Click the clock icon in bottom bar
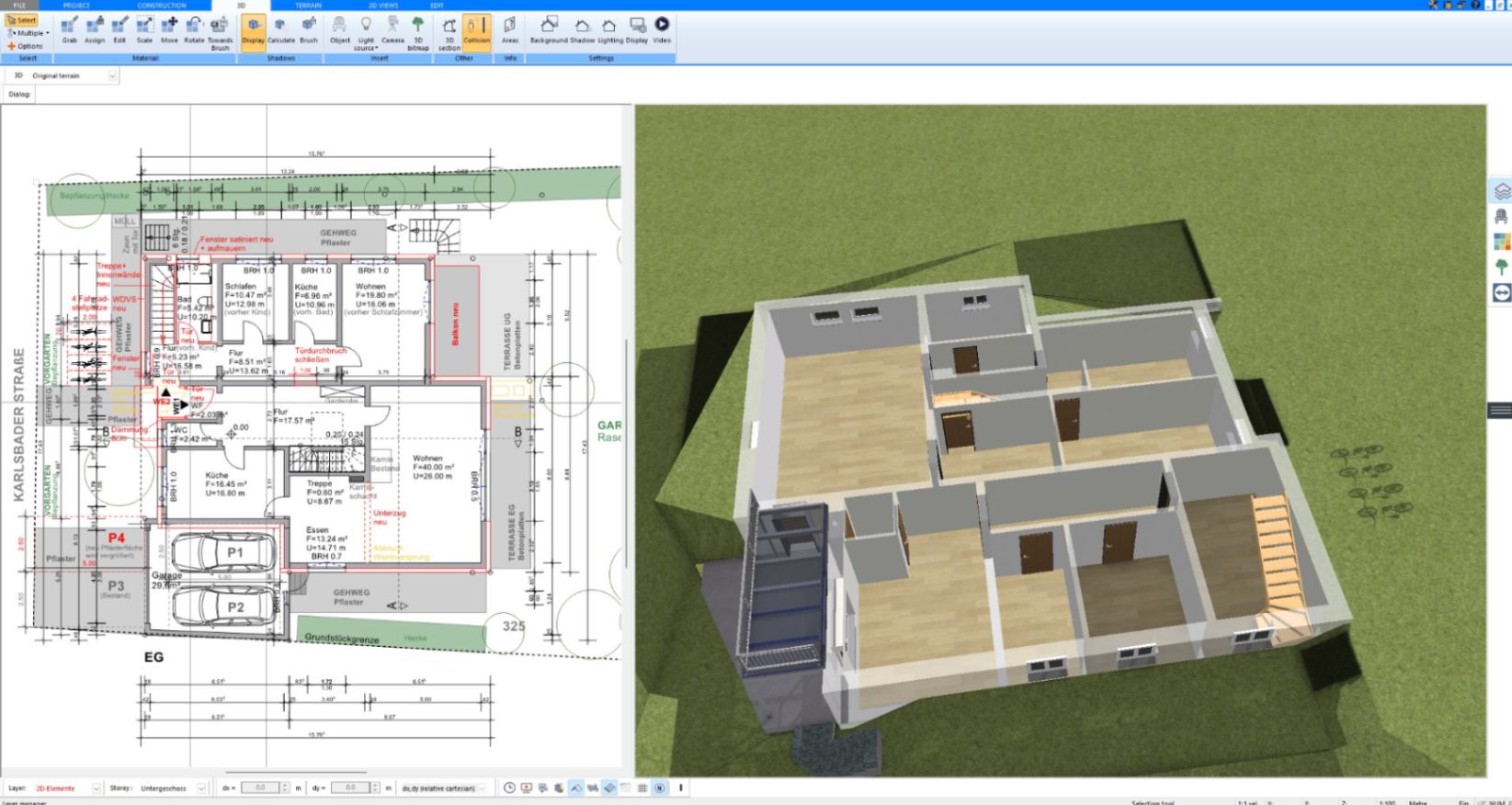 (x=509, y=788)
